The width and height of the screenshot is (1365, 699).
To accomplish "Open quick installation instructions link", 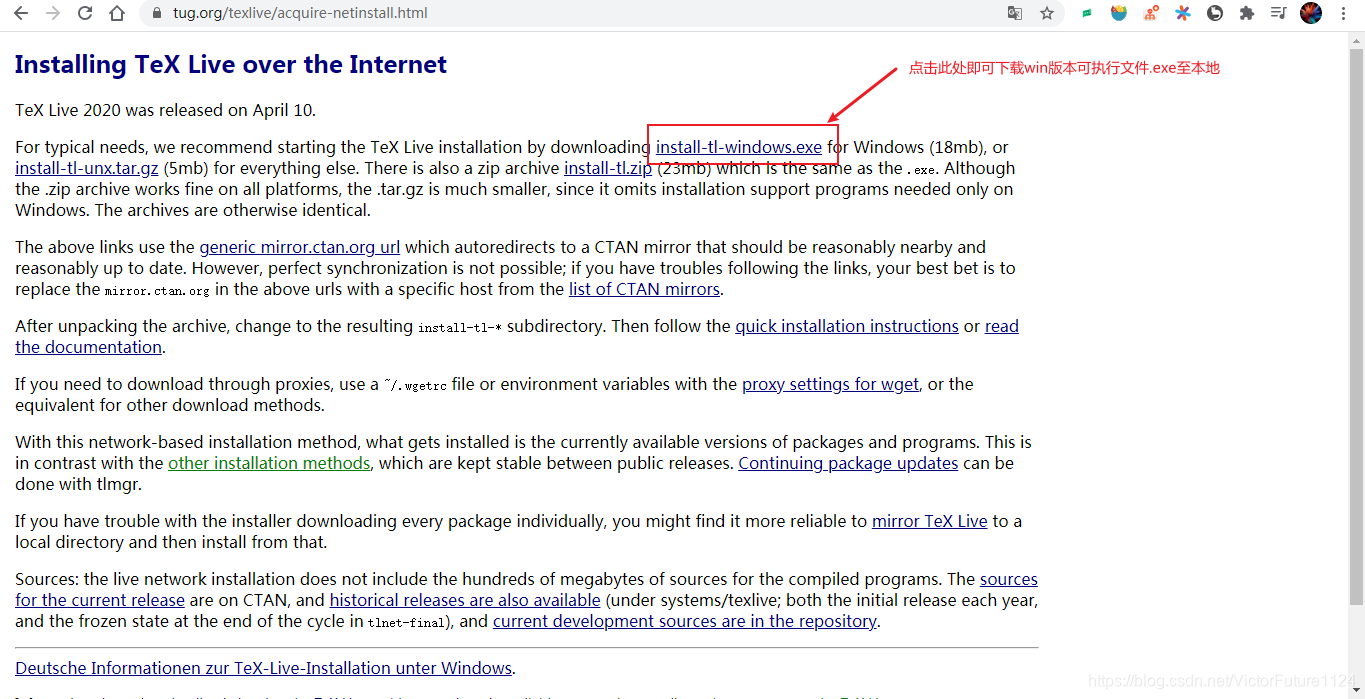I will point(847,326).
